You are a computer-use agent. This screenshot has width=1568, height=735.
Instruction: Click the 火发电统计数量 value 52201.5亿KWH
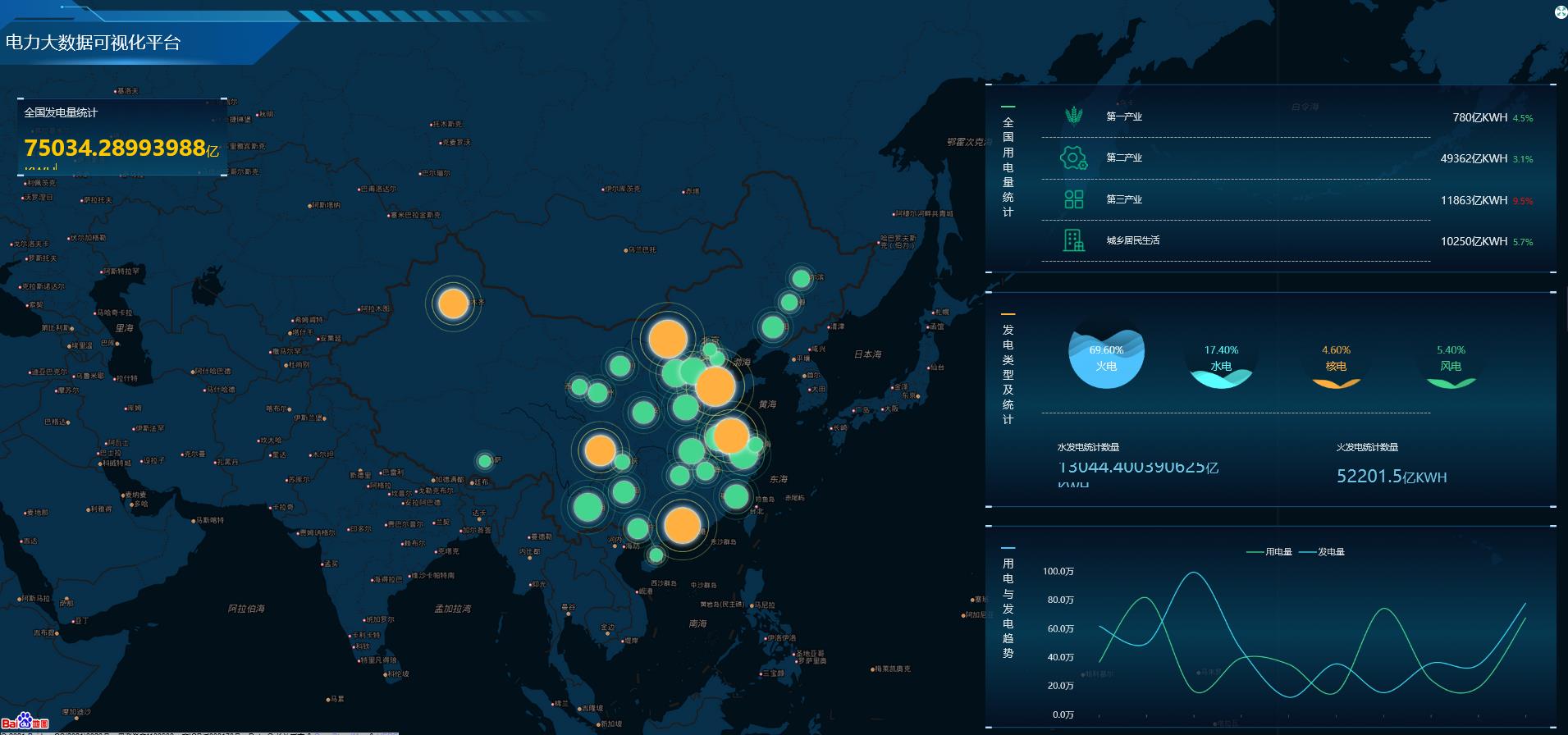coord(1392,477)
